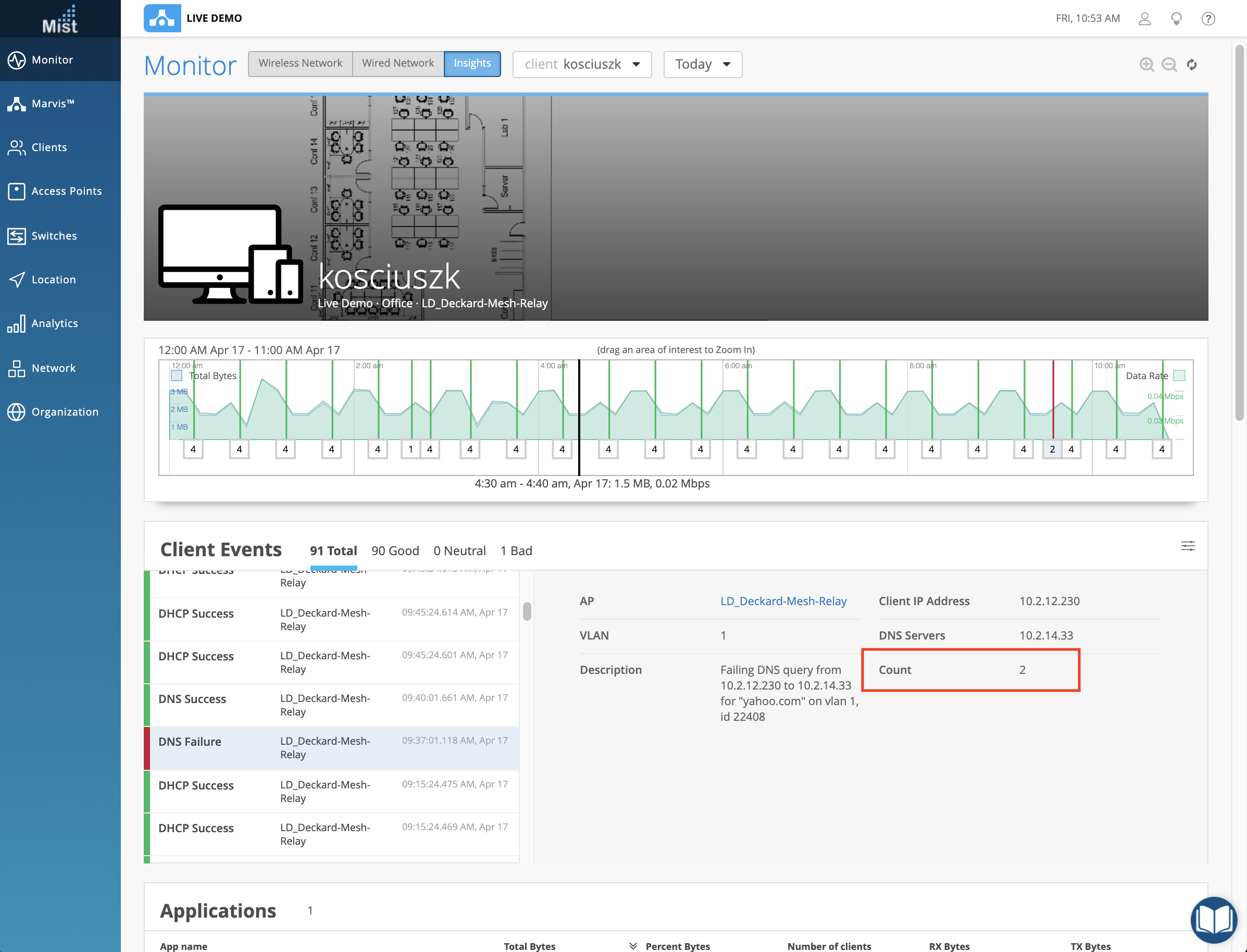Open the user account icon

(1144, 19)
